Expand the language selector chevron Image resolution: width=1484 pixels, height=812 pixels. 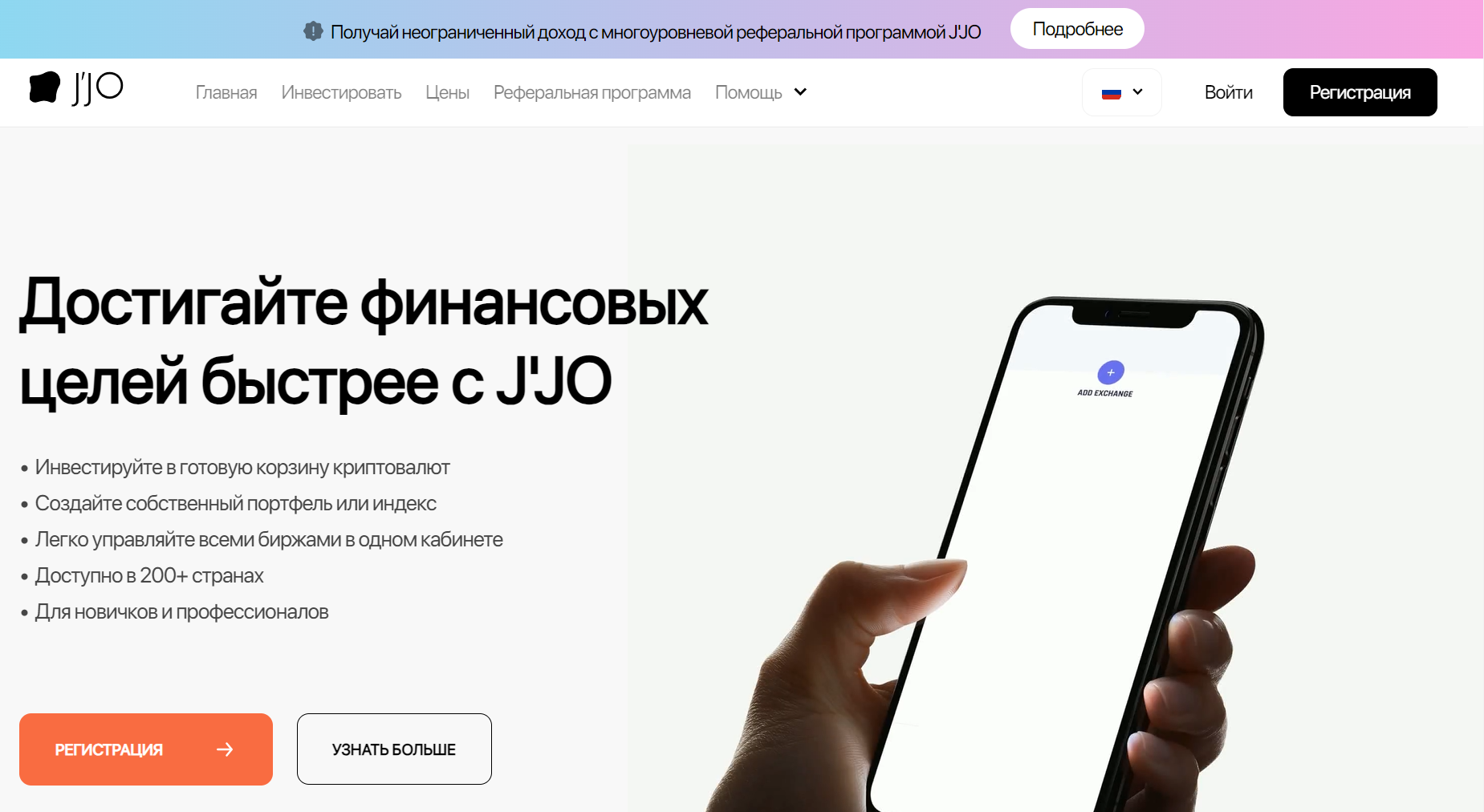pos(1137,92)
